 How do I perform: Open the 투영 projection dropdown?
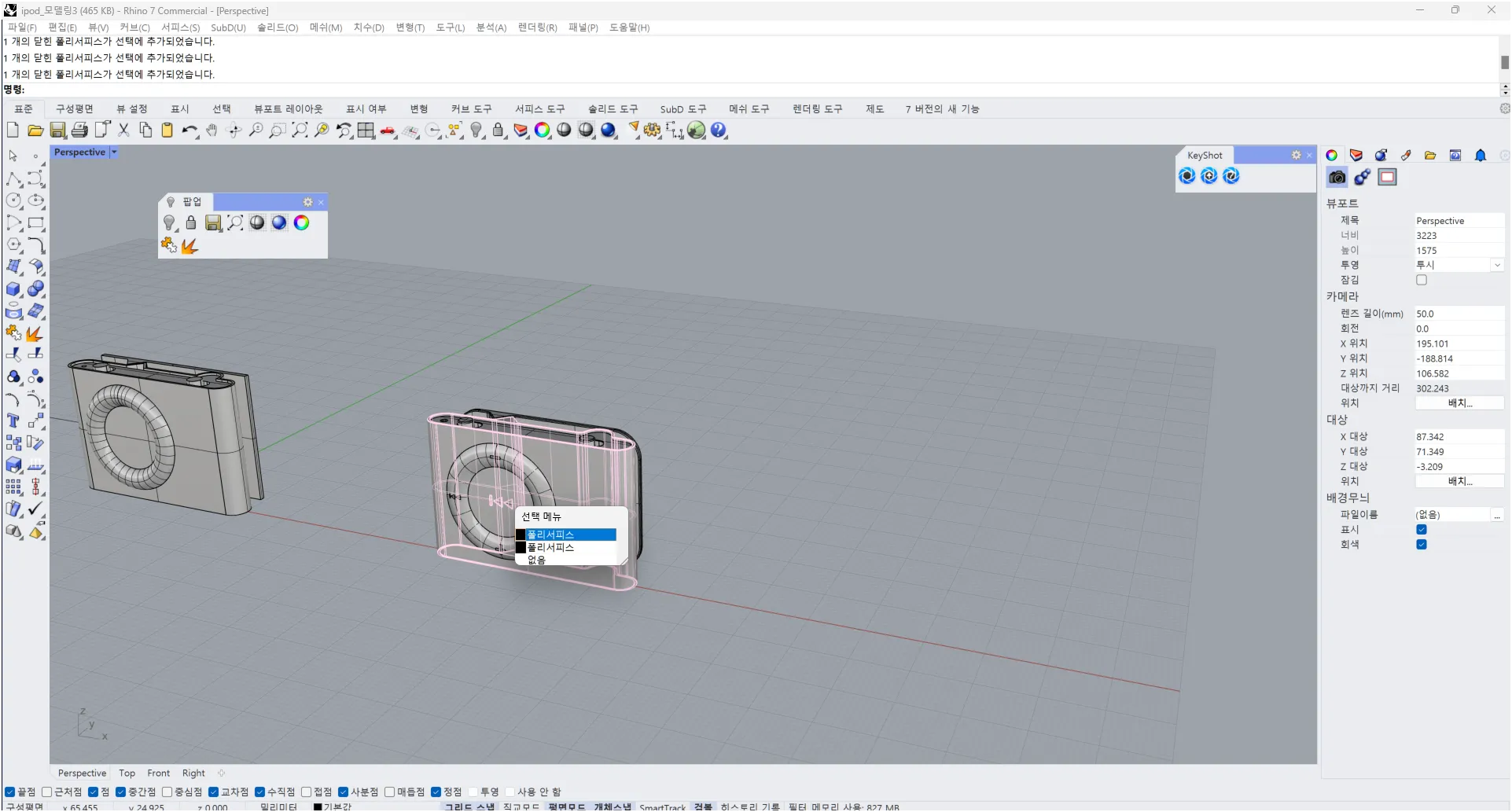tap(1497, 266)
